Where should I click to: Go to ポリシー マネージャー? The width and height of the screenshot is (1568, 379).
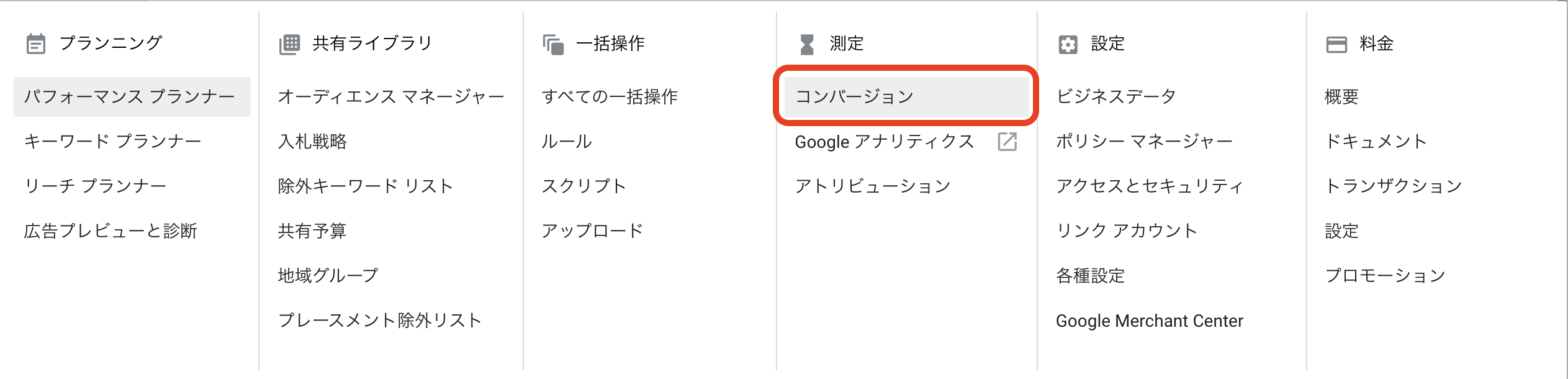(1144, 141)
